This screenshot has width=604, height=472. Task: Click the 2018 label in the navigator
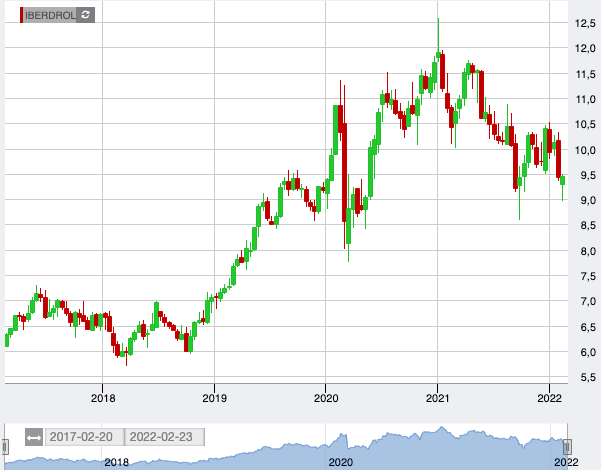(x=116, y=462)
